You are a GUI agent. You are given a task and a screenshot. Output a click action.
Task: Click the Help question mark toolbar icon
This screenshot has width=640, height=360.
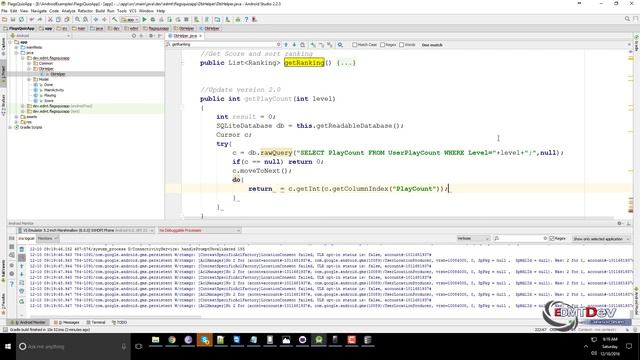tap(246, 20)
